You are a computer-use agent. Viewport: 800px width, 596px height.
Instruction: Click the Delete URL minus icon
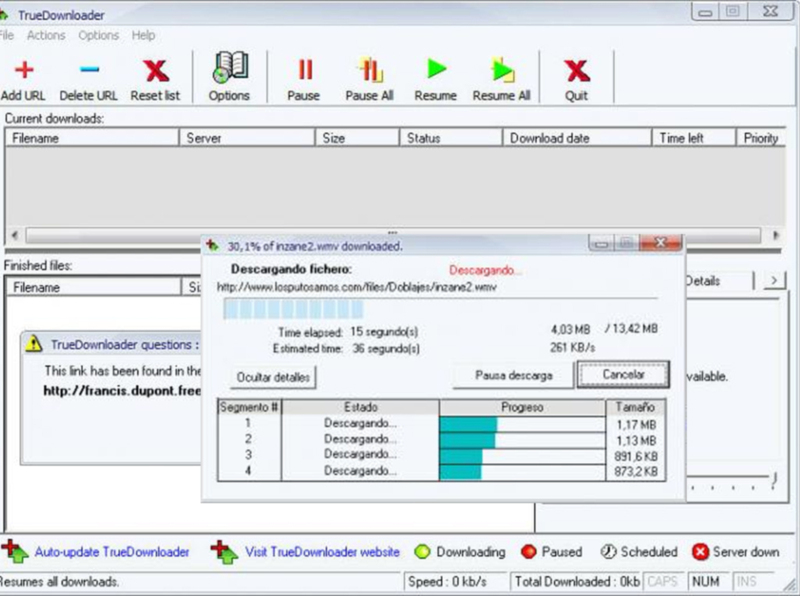(x=89, y=69)
